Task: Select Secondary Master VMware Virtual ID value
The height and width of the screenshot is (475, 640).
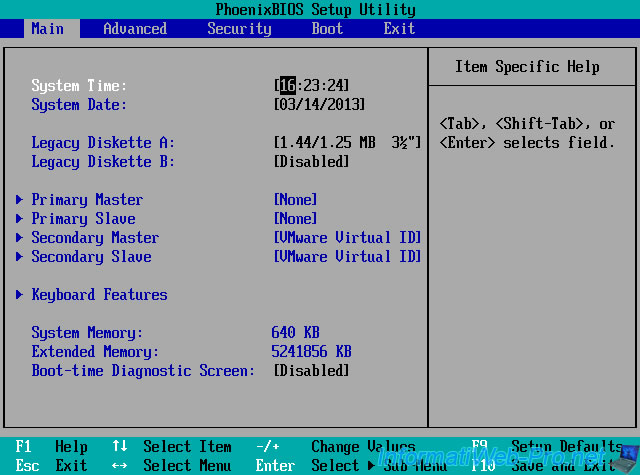Action: pyautogui.click(x=347, y=238)
